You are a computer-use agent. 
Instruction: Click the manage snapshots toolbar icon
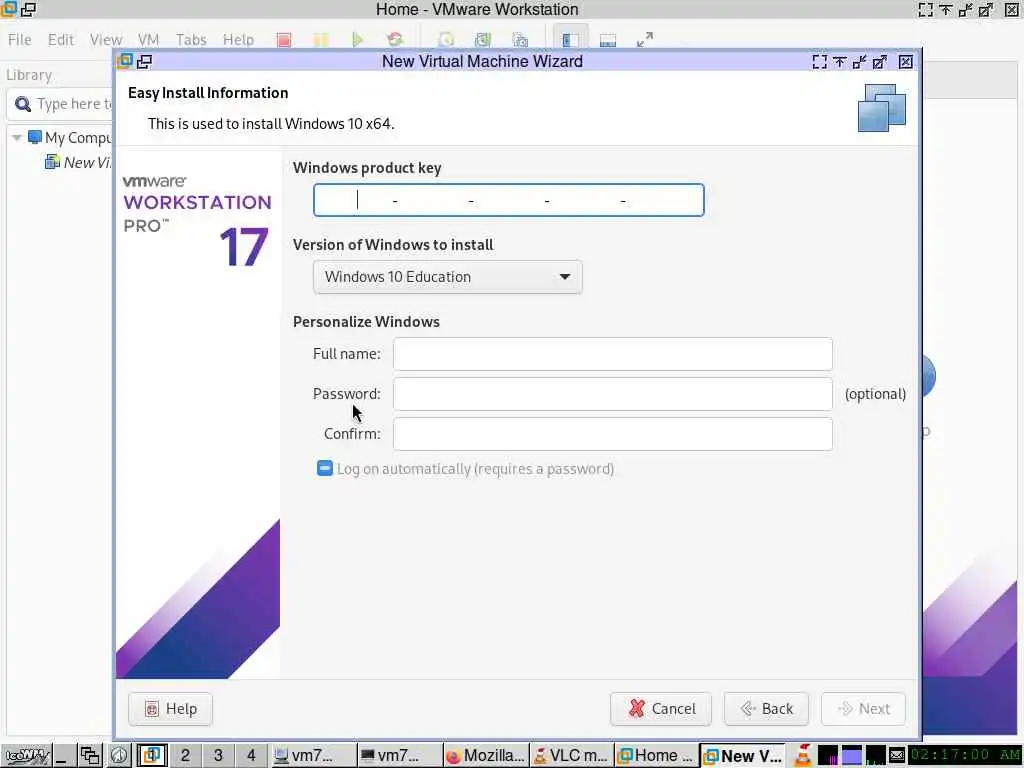point(520,40)
